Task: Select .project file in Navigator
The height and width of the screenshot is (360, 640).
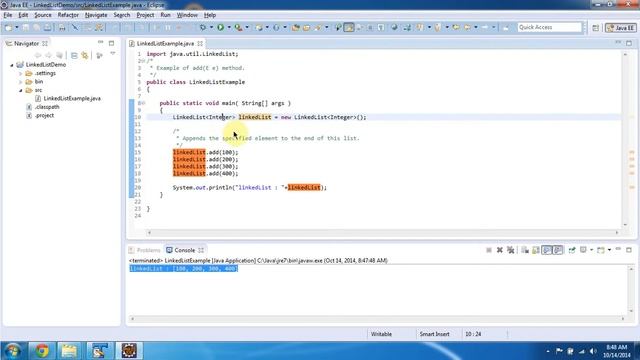Action: pyautogui.click(x=44, y=116)
